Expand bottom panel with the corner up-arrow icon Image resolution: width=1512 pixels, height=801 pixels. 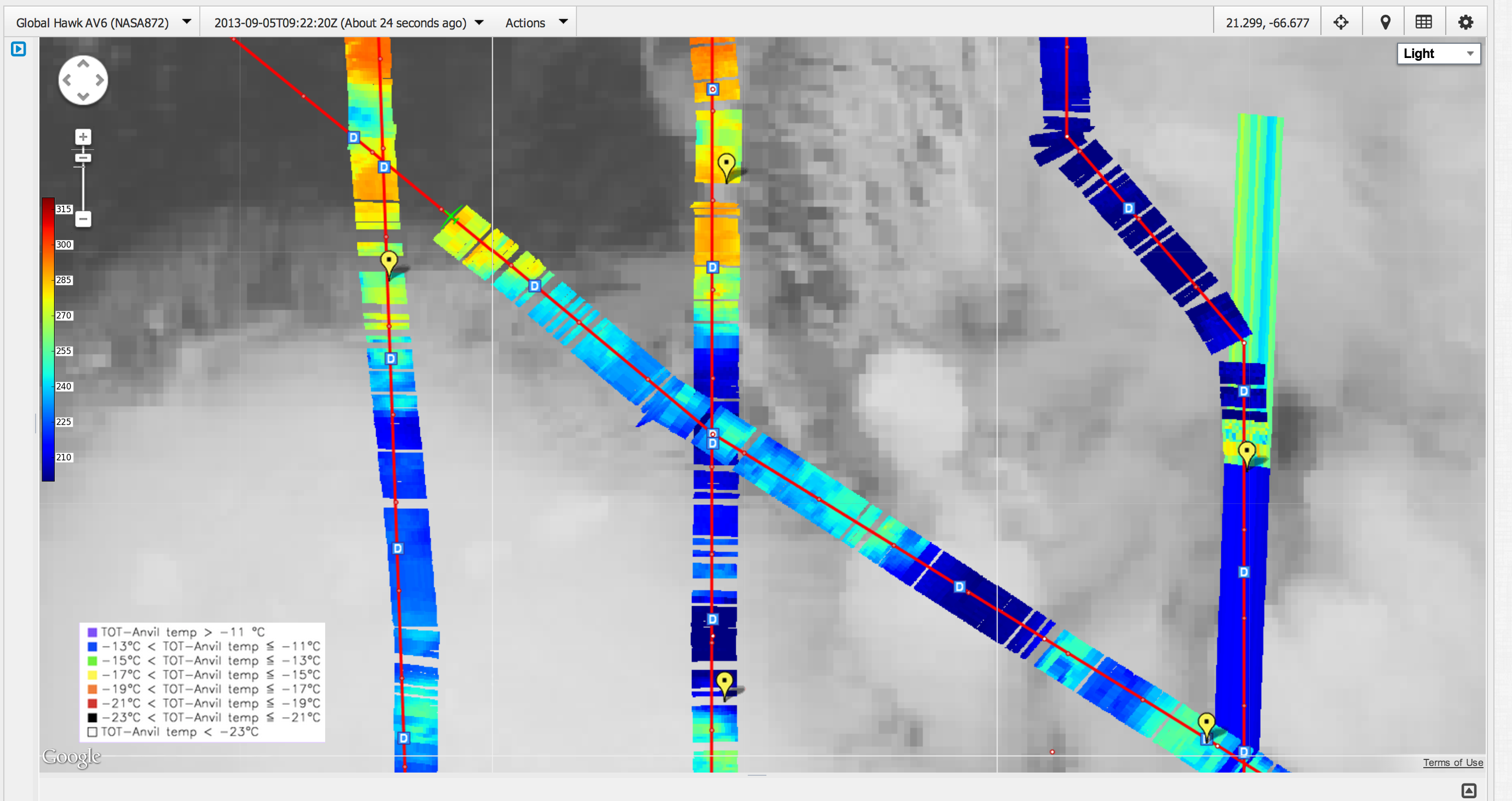pos(1469,791)
